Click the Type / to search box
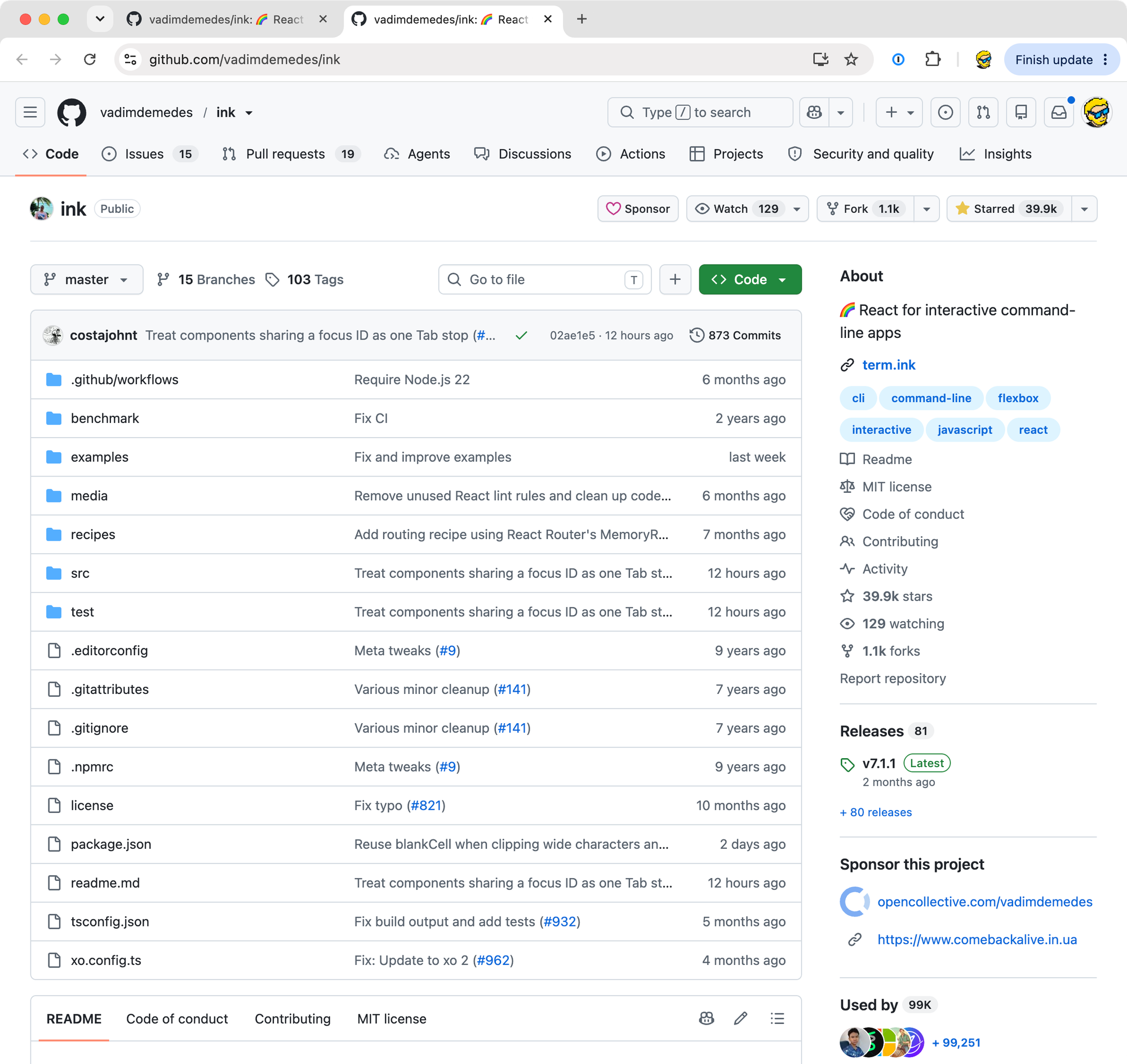Image resolution: width=1127 pixels, height=1064 pixels. click(700, 112)
